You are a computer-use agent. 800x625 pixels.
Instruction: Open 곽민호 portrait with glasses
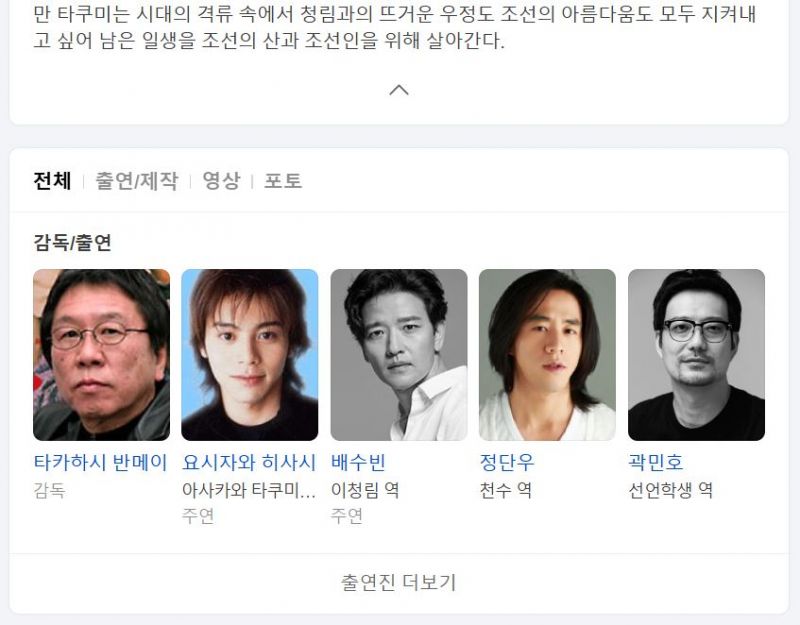point(696,355)
